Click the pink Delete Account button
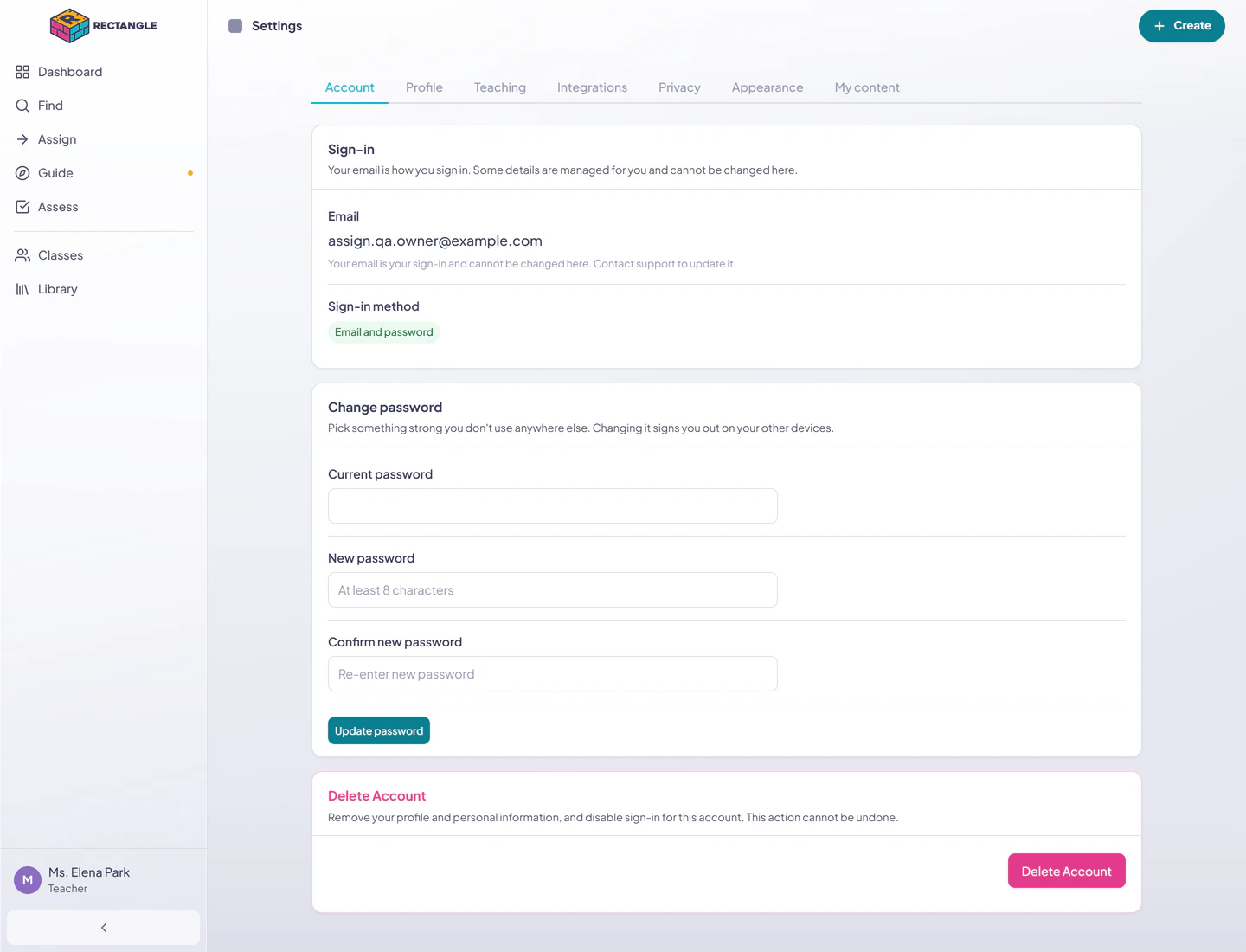Screen dimensions: 1246x952 (x=1067, y=871)
